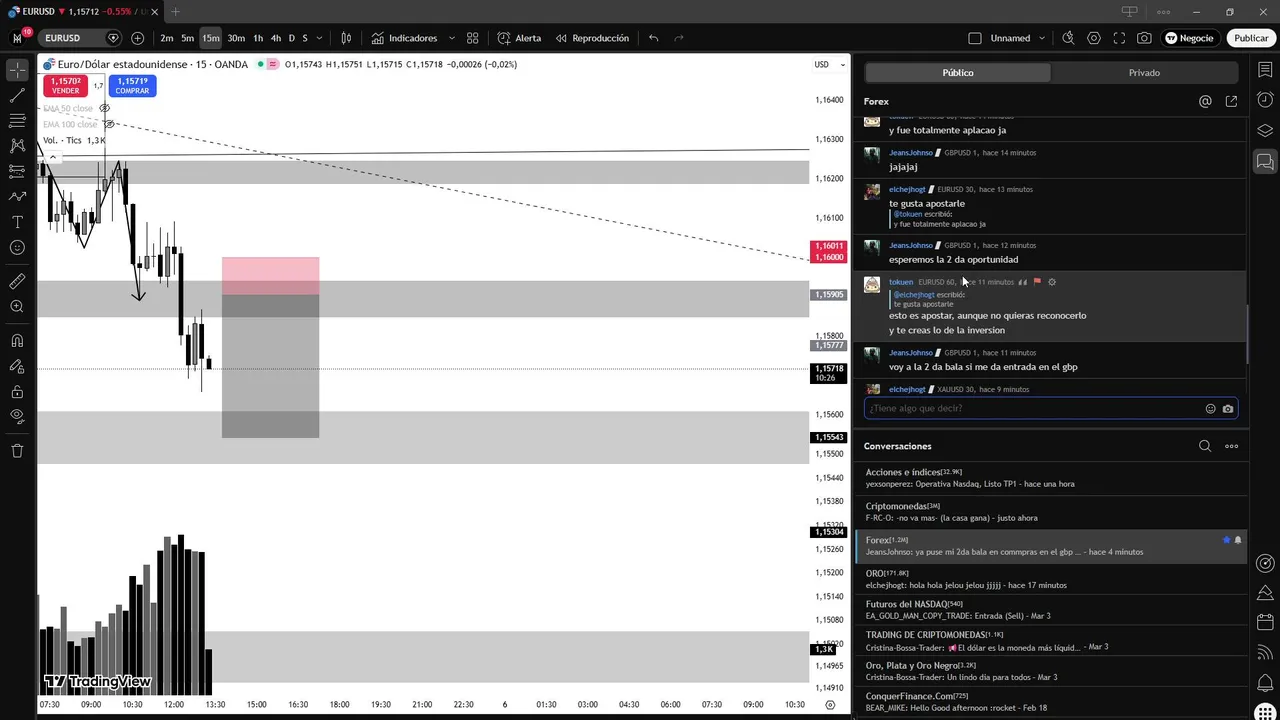Toggle lock all drawings
This screenshot has width=1280, height=720.
17,392
